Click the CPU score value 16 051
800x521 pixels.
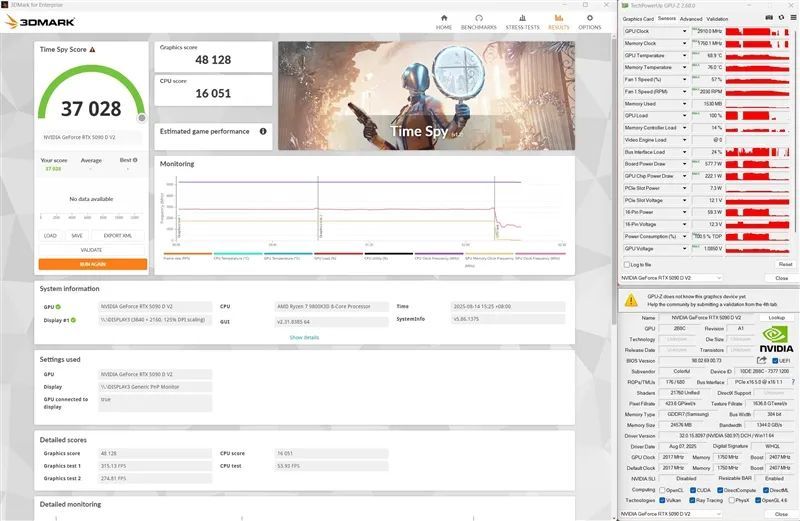[x=213, y=93]
